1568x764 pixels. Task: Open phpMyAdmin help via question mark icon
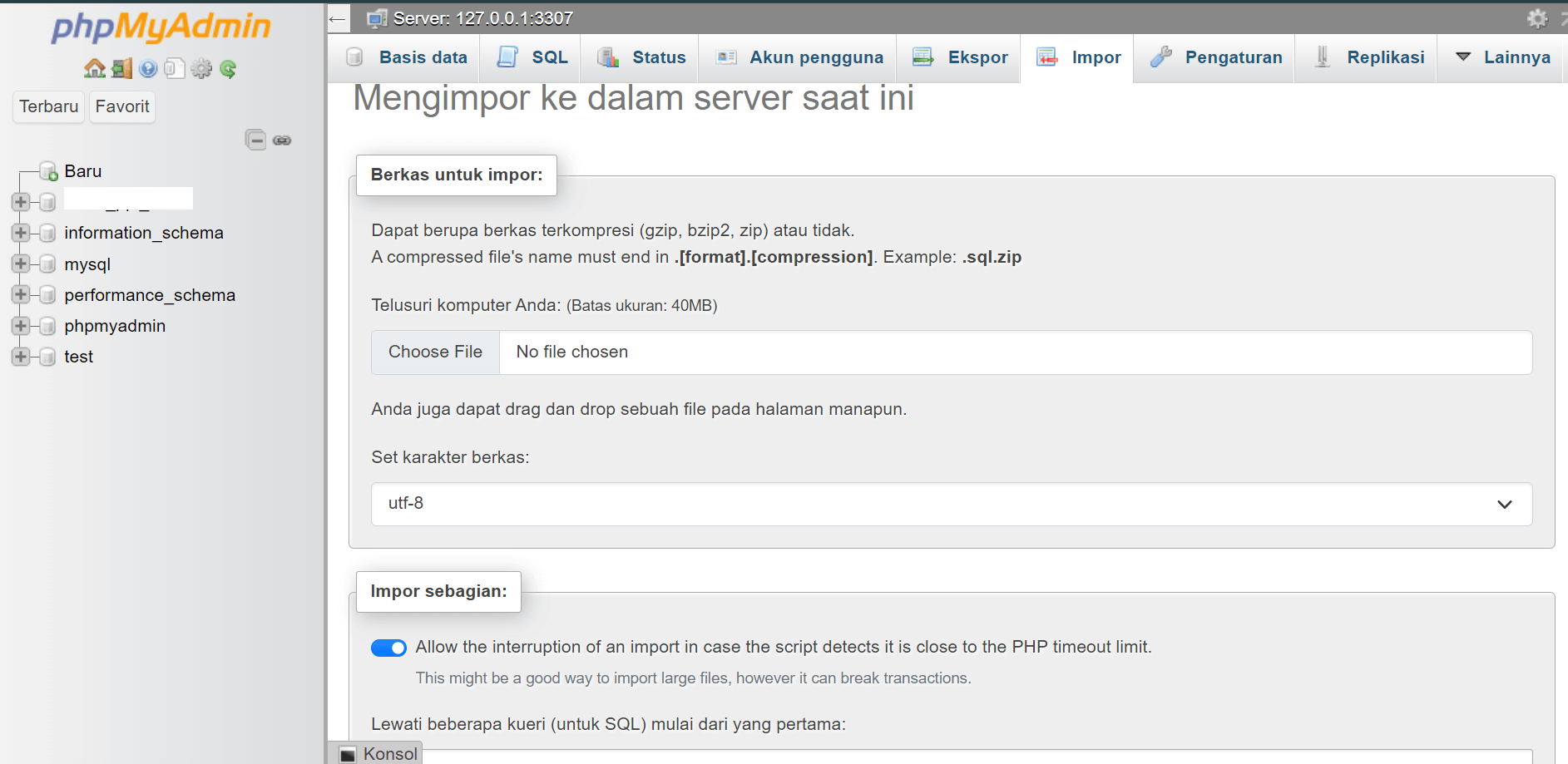pyautogui.click(x=148, y=68)
